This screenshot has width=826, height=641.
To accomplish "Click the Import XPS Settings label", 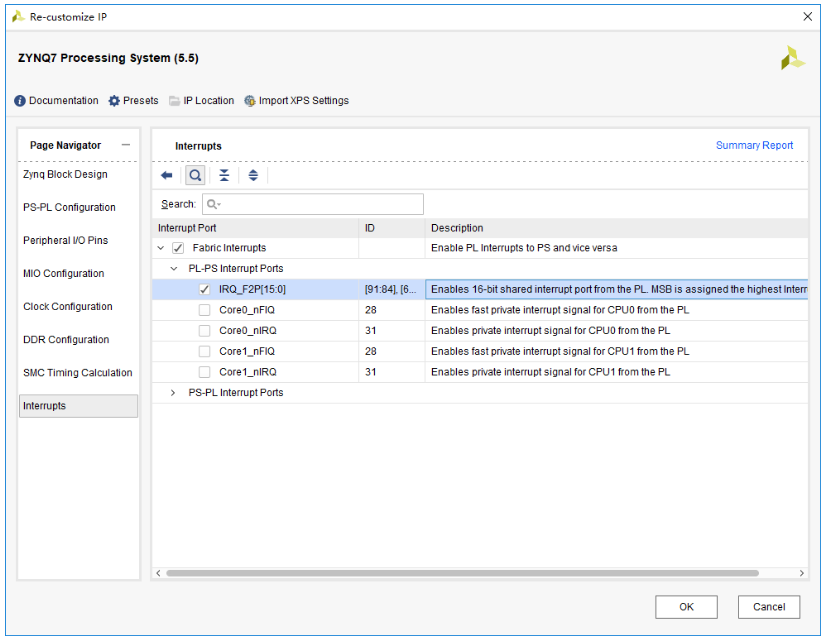I will (303, 101).
